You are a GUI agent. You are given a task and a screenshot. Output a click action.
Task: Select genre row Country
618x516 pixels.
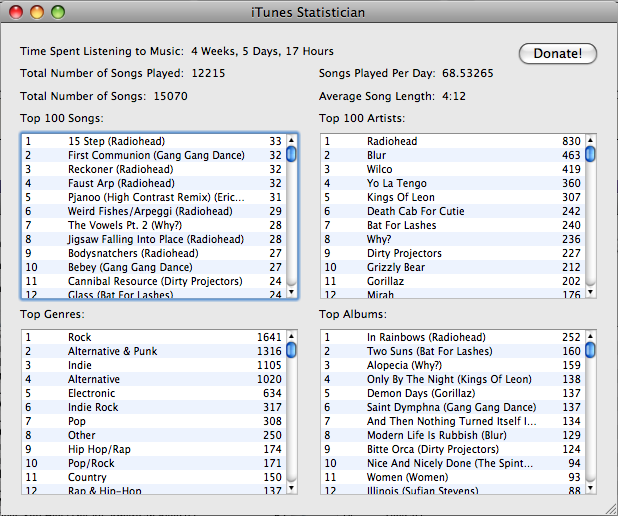point(154,477)
